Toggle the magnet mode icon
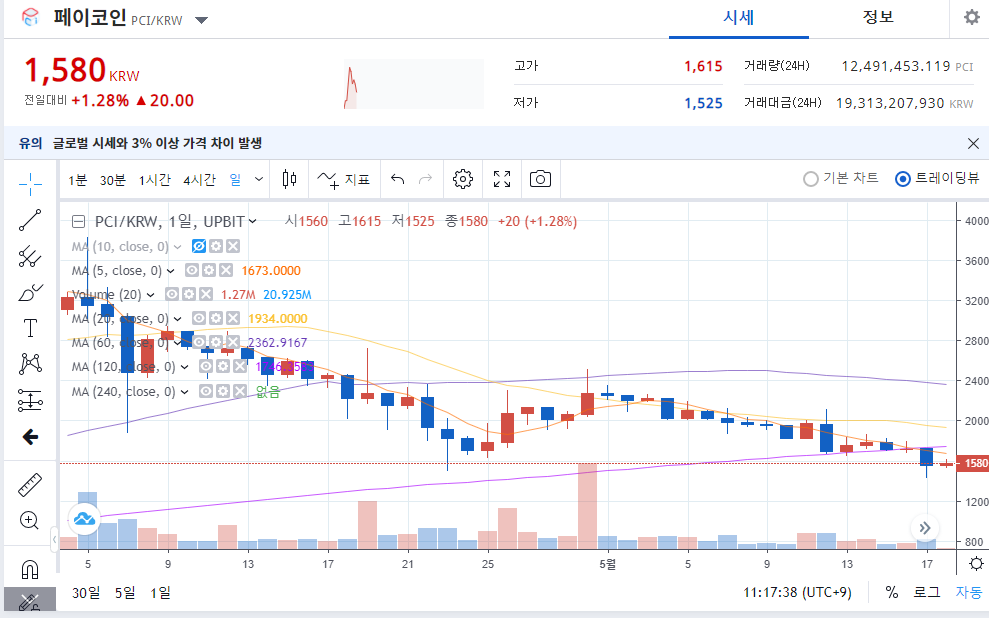 tap(30, 569)
